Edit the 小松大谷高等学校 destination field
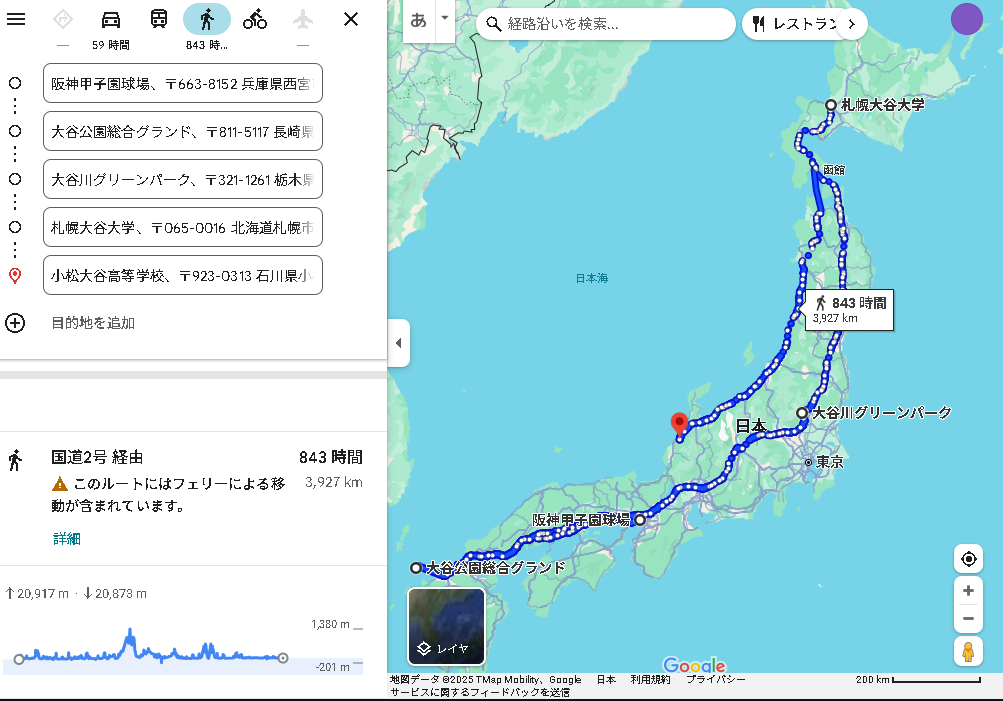 [x=183, y=275]
